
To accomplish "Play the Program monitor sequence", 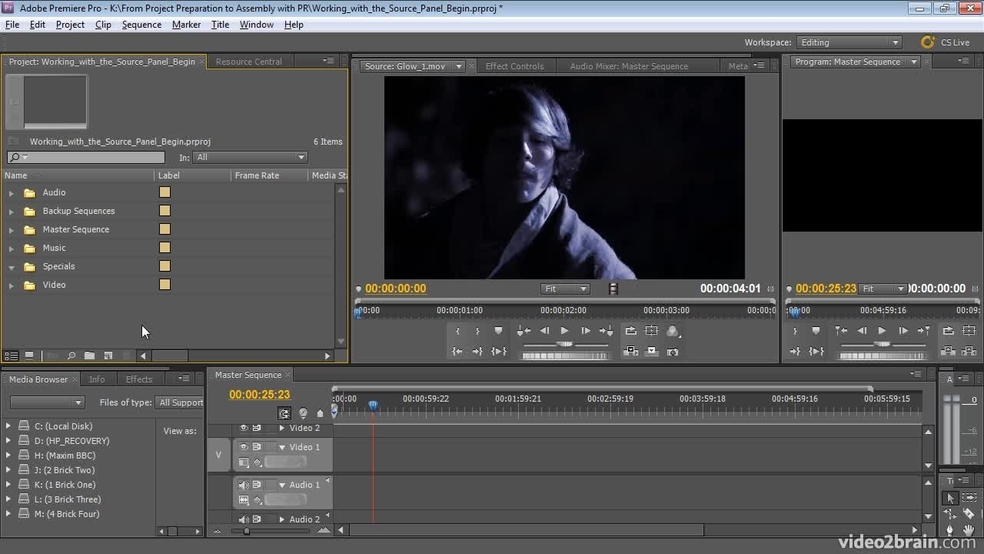I will [882, 331].
